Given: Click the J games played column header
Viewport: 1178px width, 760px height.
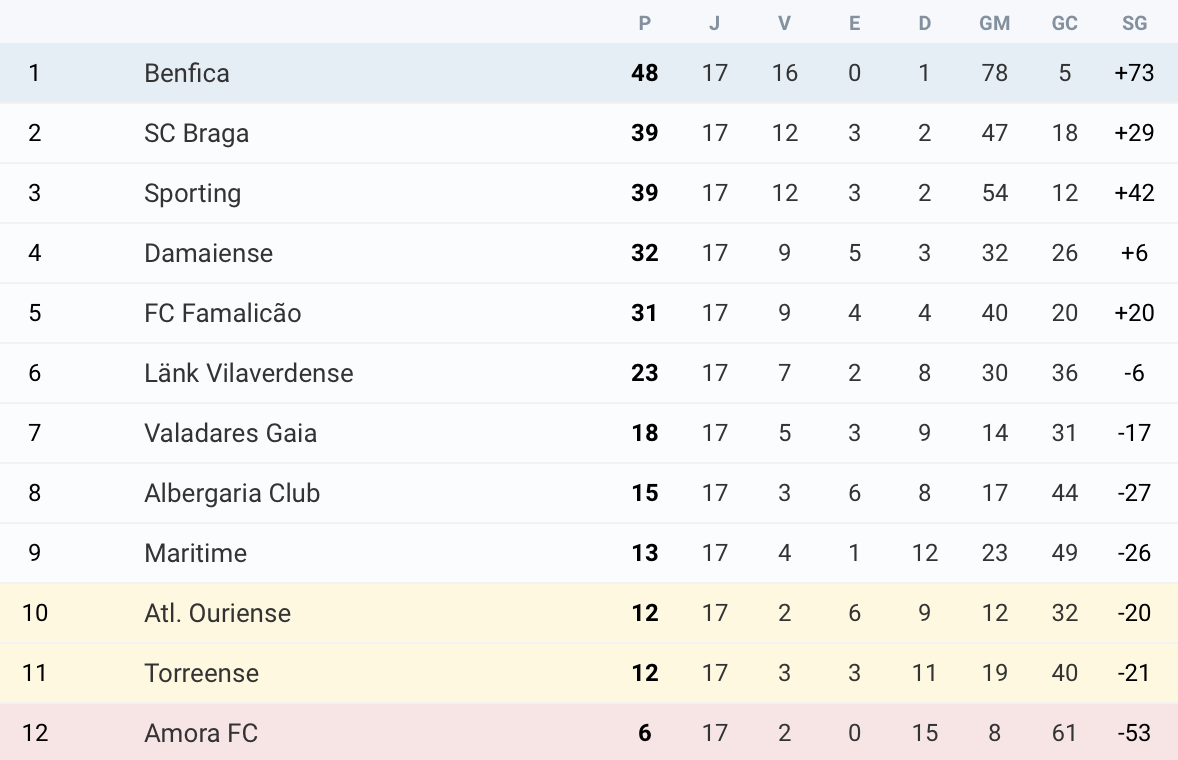Looking at the screenshot, I should click(714, 23).
